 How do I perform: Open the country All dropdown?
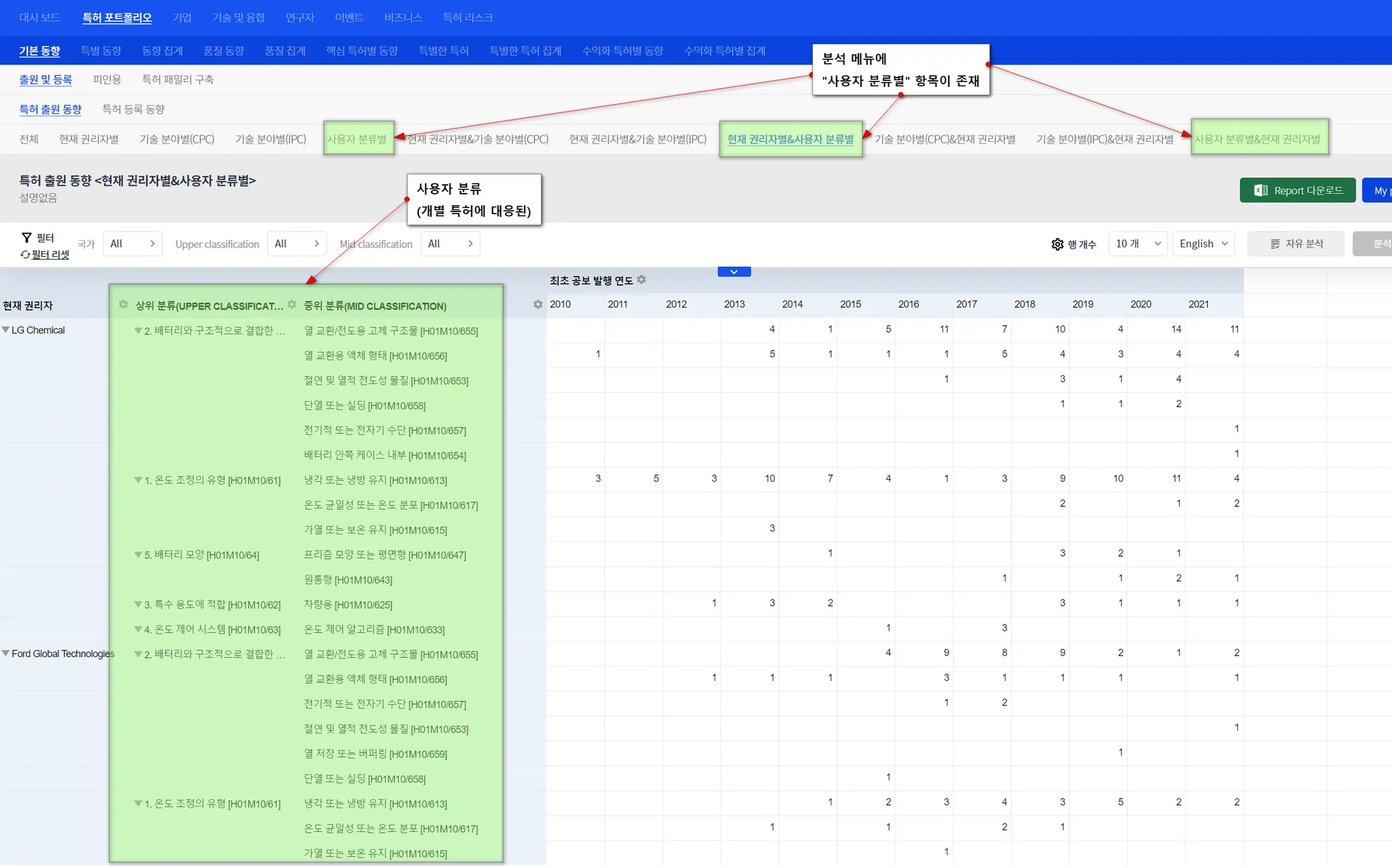(x=133, y=243)
